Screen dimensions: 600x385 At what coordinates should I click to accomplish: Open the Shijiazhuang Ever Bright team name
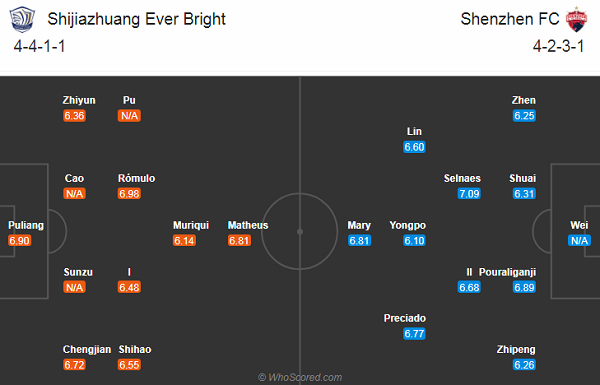tap(137, 20)
